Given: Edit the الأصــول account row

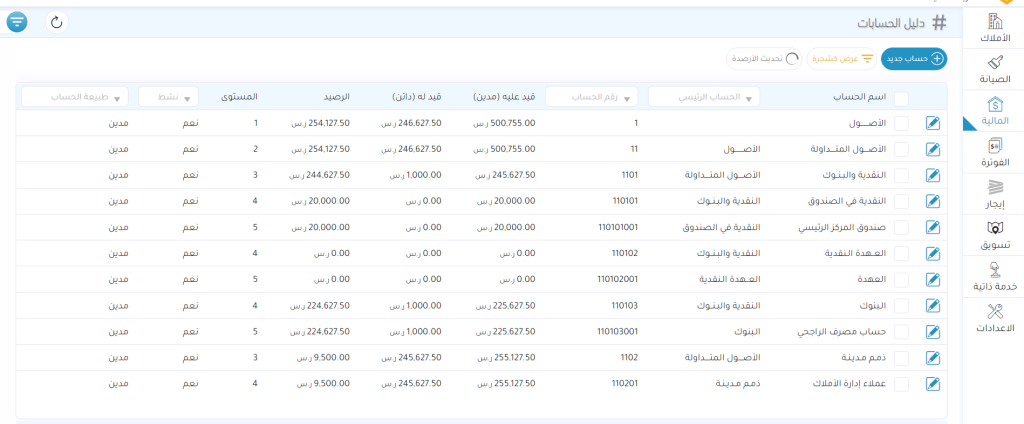Looking at the screenshot, I should [933, 123].
